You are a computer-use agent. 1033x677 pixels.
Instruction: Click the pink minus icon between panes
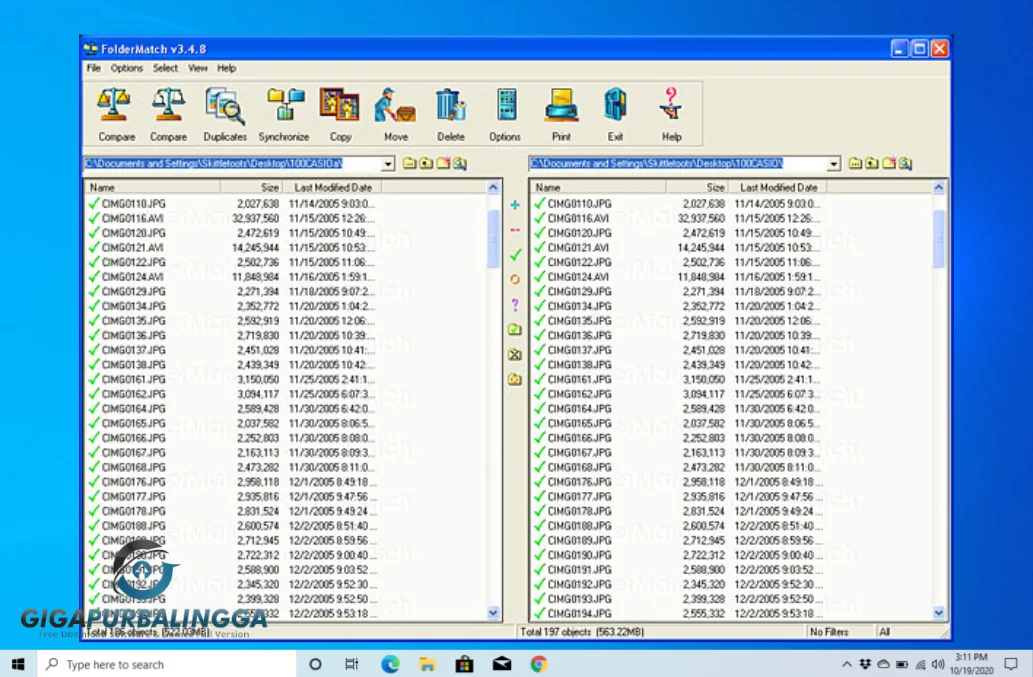pyautogui.click(x=515, y=230)
